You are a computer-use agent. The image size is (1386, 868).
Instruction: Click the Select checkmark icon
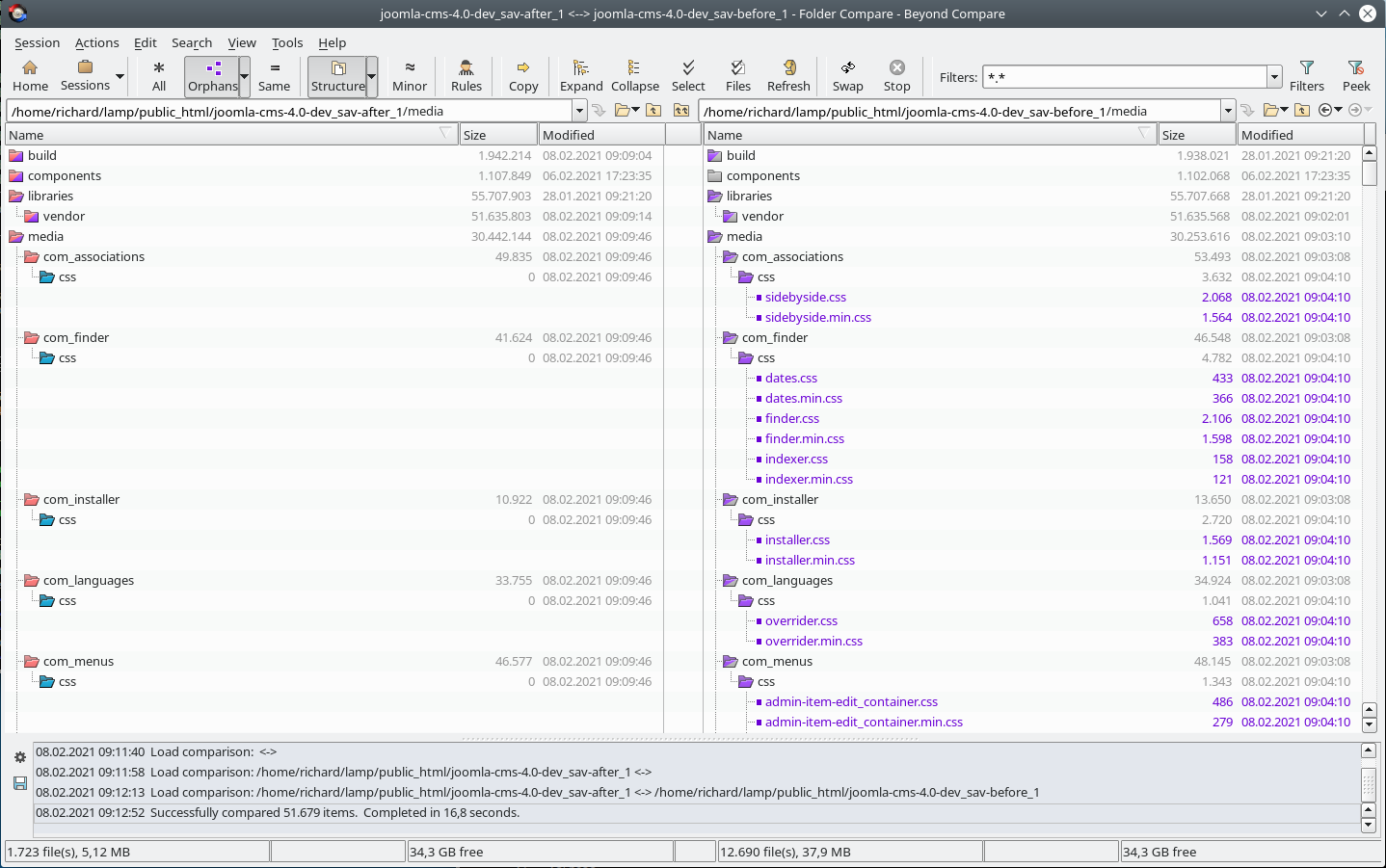pyautogui.click(x=688, y=76)
